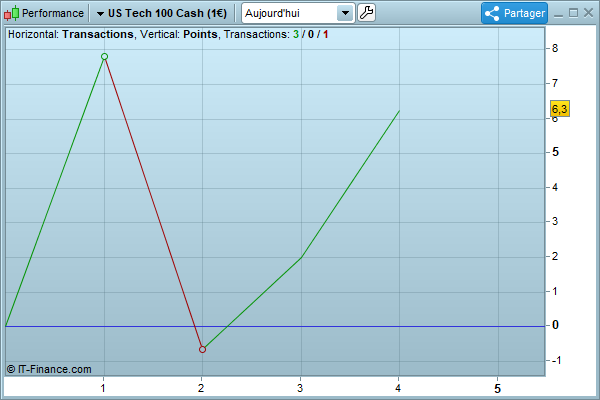The image size is (600, 400).
Task: Close the Performance window
Action: click(x=589, y=13)
